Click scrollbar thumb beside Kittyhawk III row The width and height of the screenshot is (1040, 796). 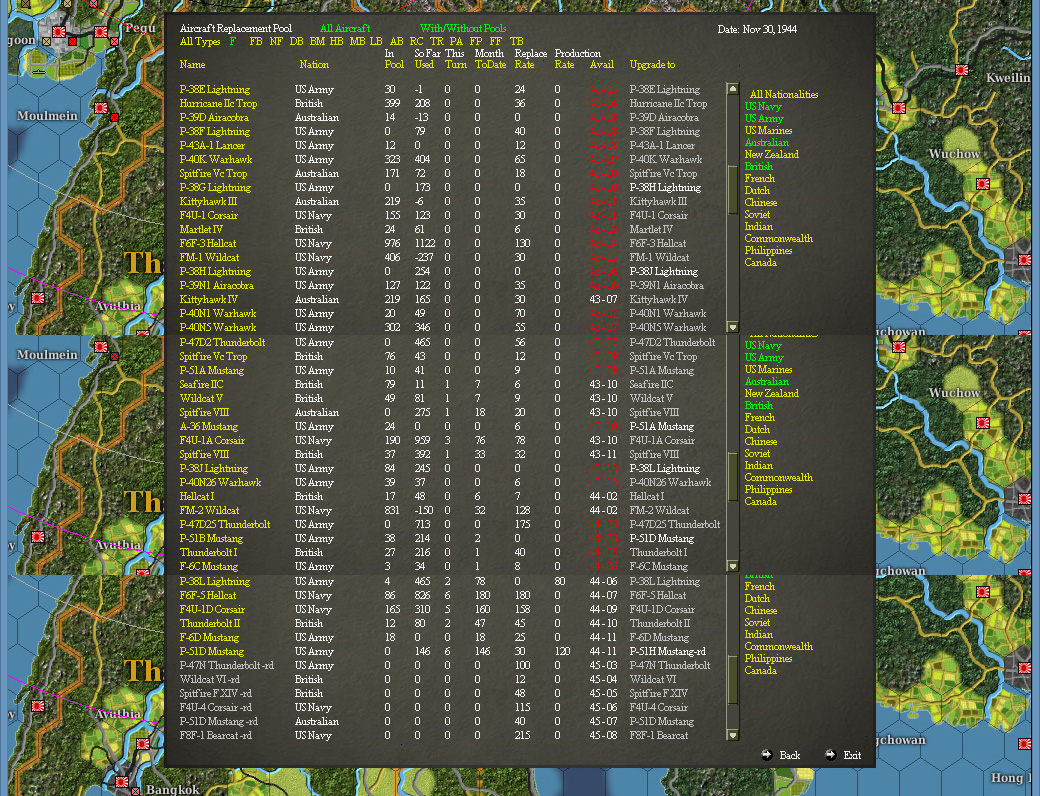click(x=733, y=189)
